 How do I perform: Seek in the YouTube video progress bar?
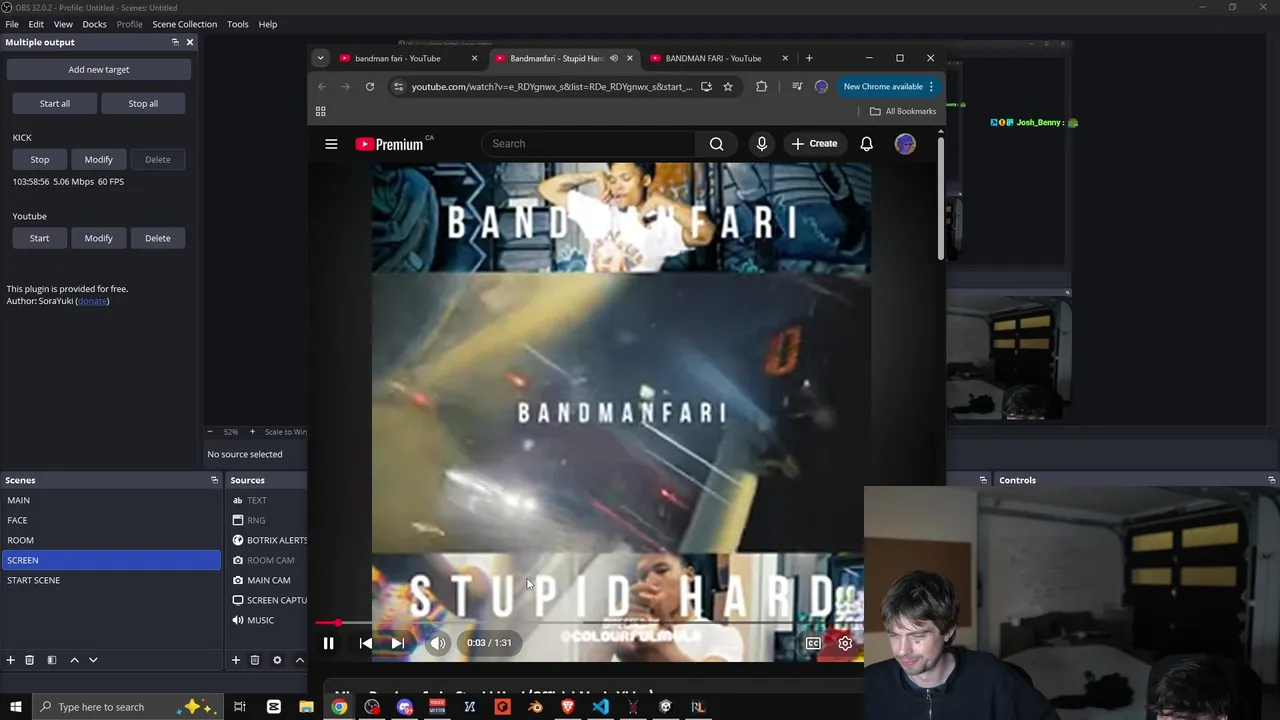pos(590,623)
